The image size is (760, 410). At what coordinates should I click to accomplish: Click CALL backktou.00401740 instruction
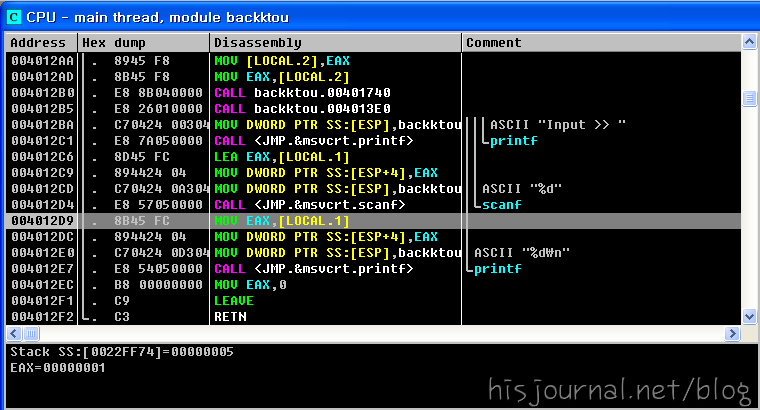point(302,93)
